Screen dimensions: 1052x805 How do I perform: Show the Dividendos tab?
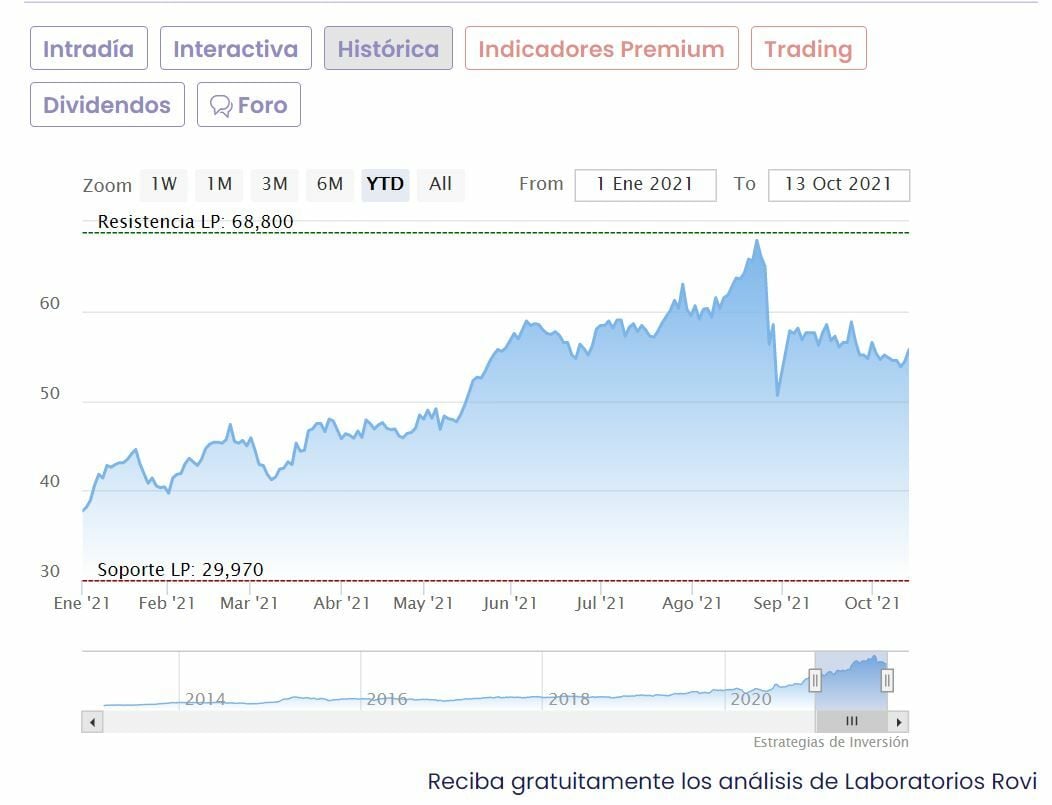(x=107, y=105)
